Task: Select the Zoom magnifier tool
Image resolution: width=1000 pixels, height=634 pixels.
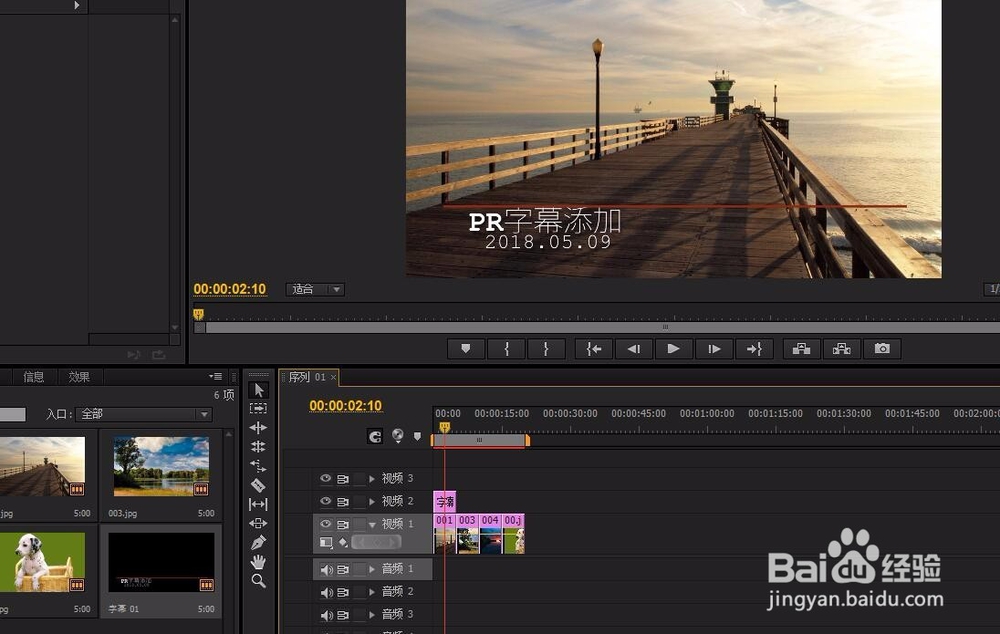Action: pyautogui.click(x=258, y=581)
